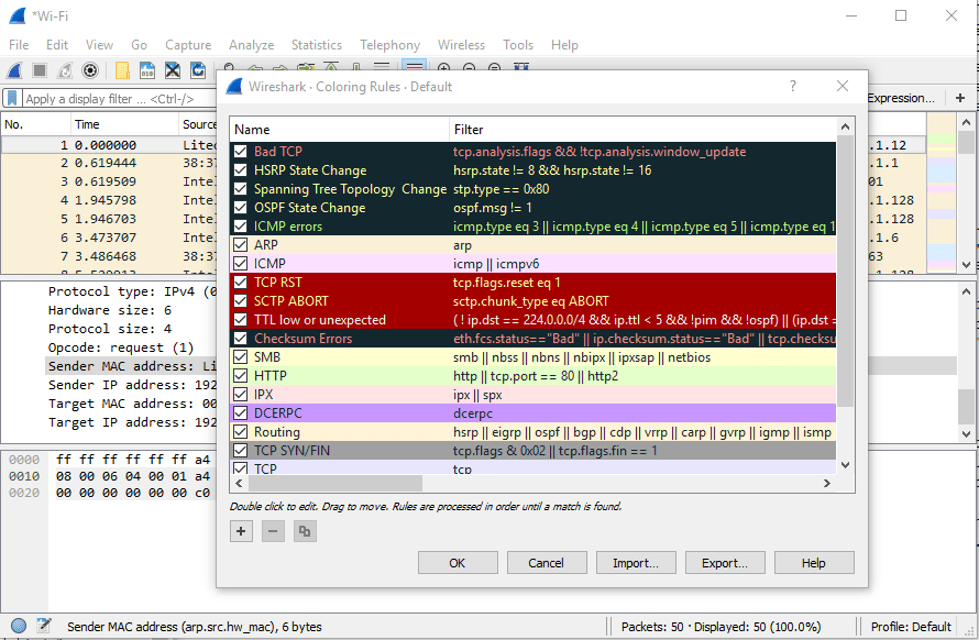Click OK in Coloring Rules dialog
979x640 pixels.
click(457, 563)
